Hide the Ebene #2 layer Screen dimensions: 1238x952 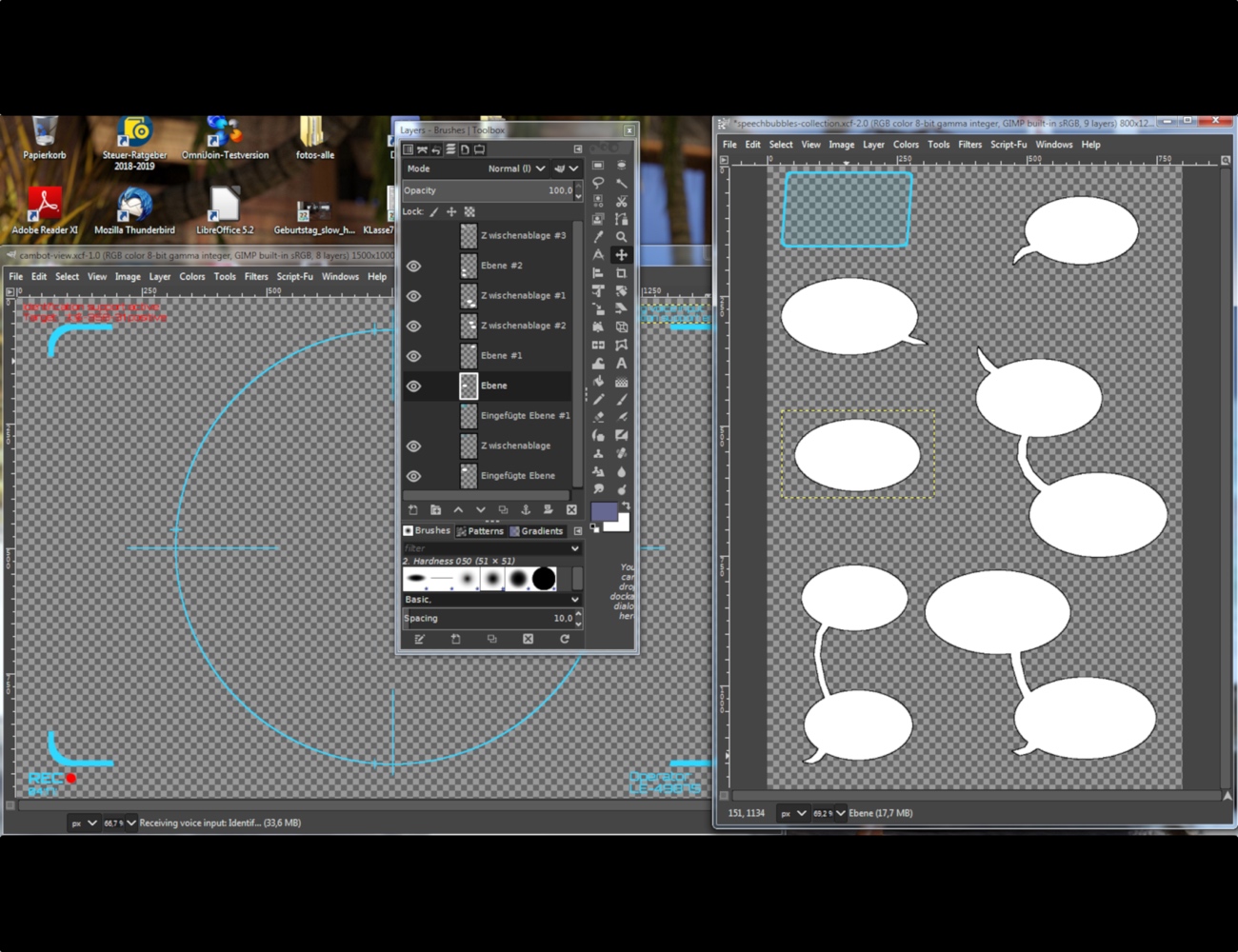(x=413, y=266)
